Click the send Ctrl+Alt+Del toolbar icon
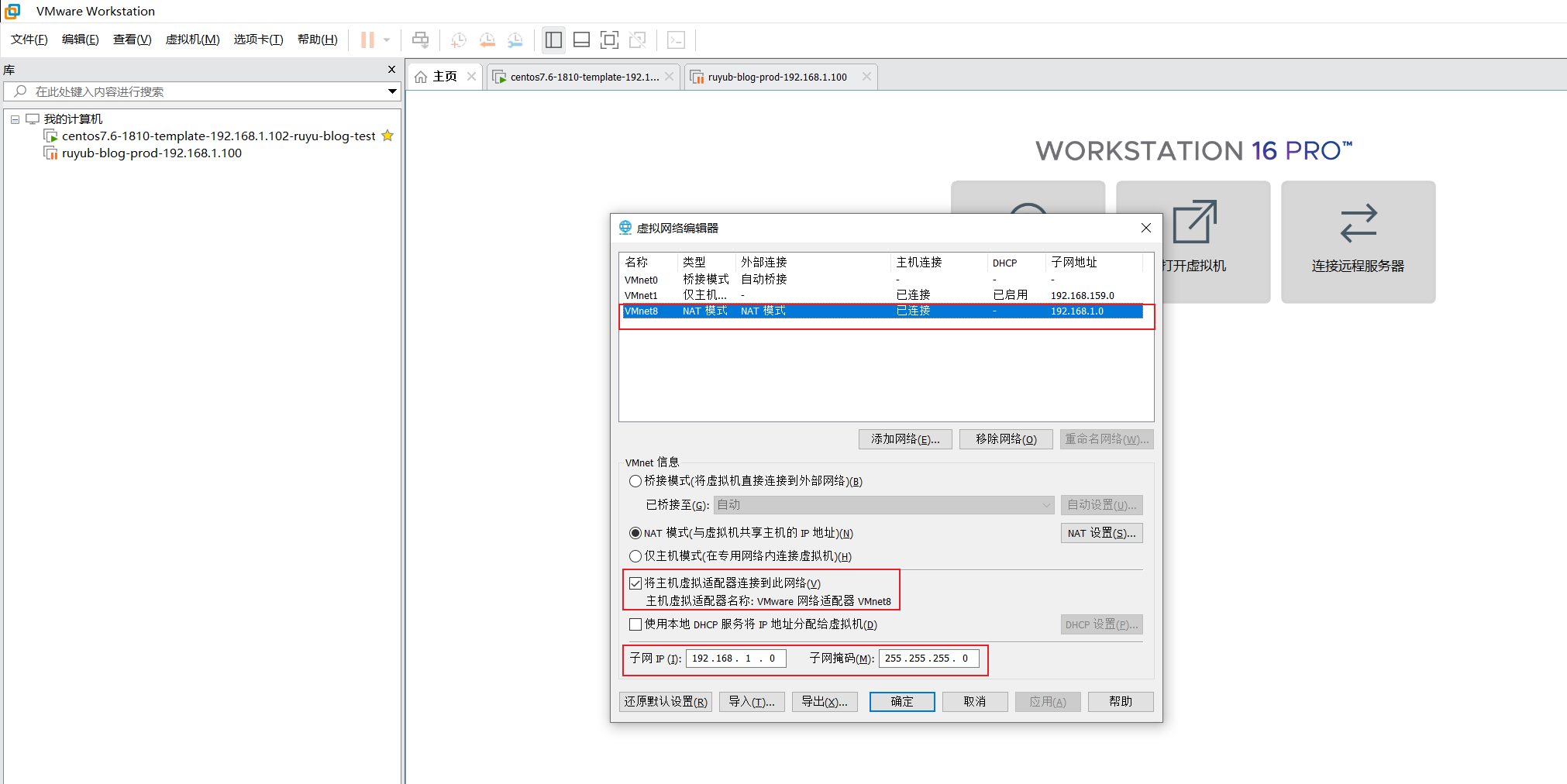This screenshot has width=1567, height=784. point(420,40)
